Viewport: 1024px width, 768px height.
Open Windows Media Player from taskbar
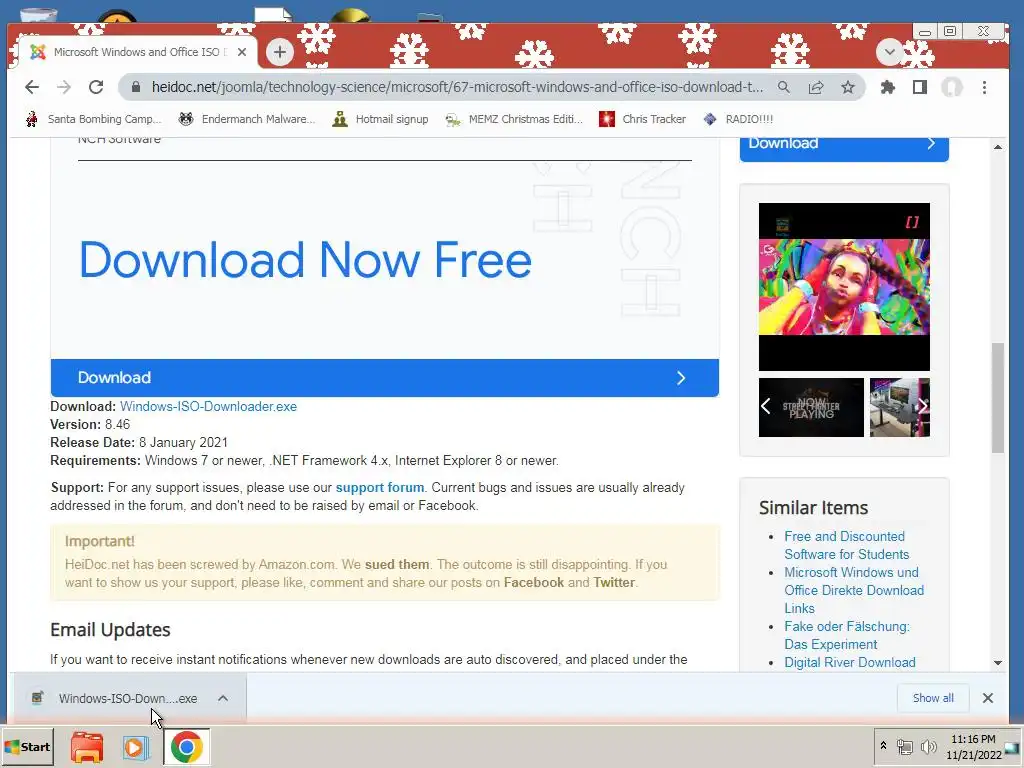tap(136, 747)
